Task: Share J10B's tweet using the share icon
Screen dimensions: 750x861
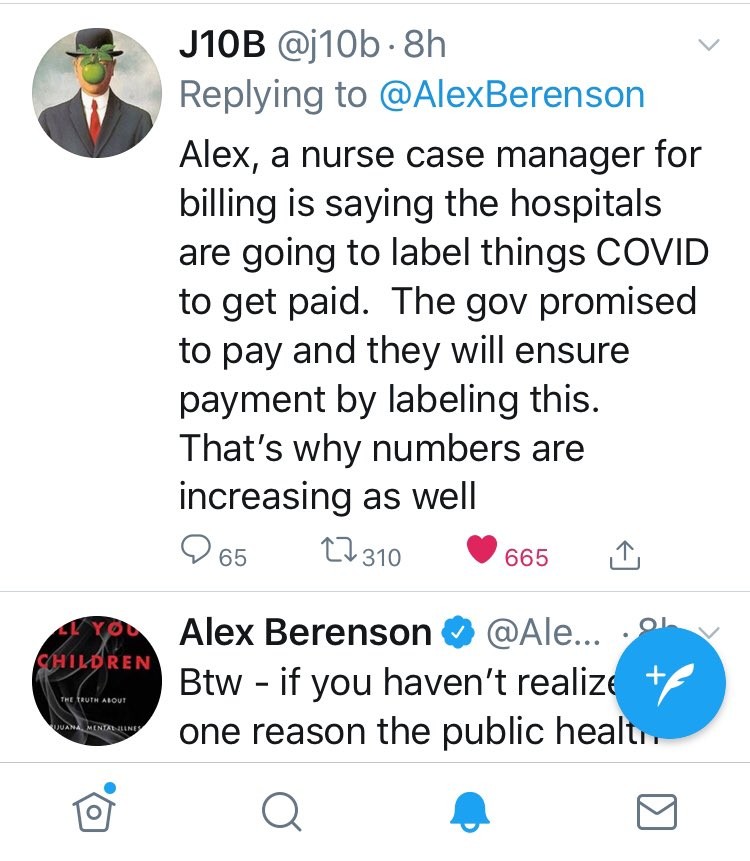Action: coord(625,555)
